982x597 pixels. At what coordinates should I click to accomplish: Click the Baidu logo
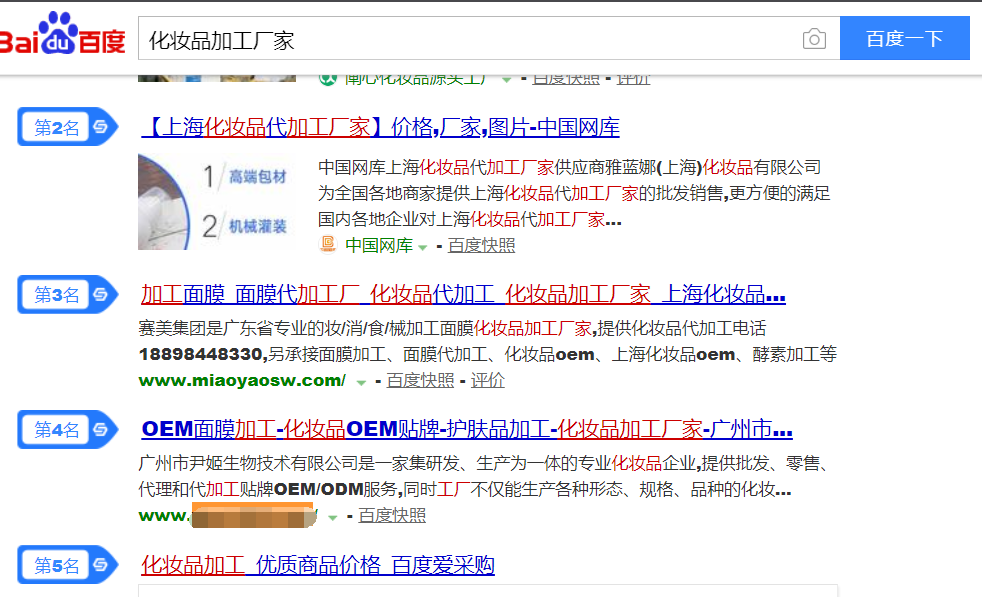pos(63,34)
